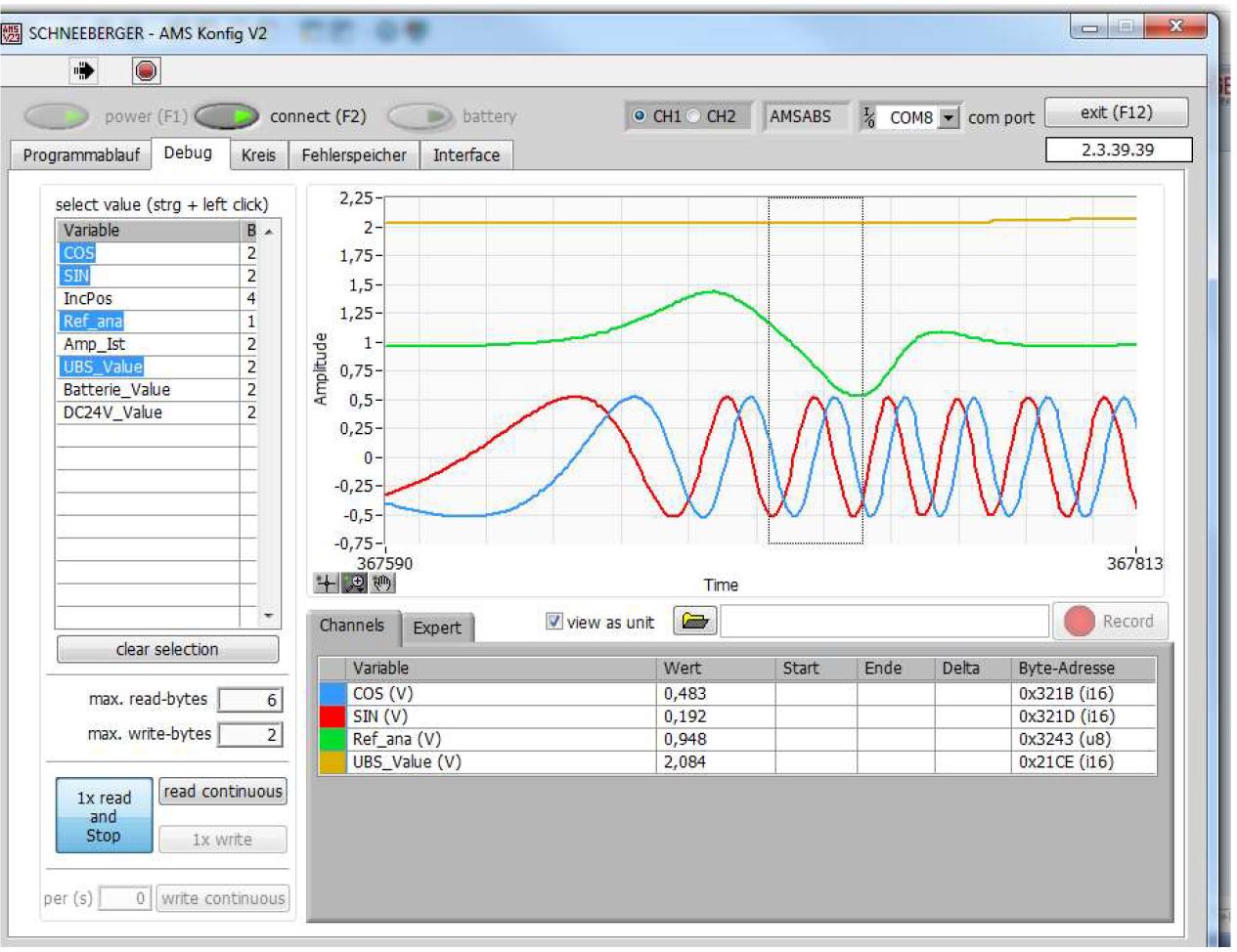Click the 'clear selection' button
Viewport: 1237px width, 952px height.
coord(167,649)
